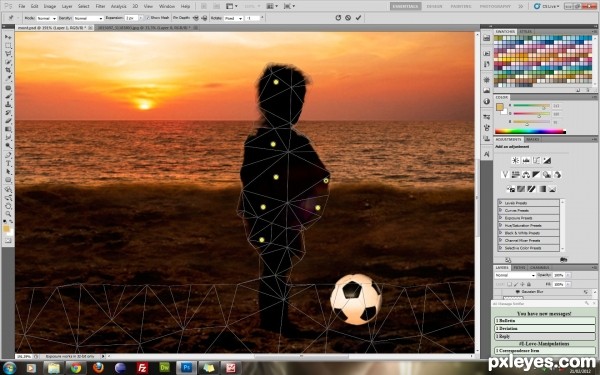600x375 pixels.
Task: Open Photoshop in the Windows taskbar
Action: point(186,368)
